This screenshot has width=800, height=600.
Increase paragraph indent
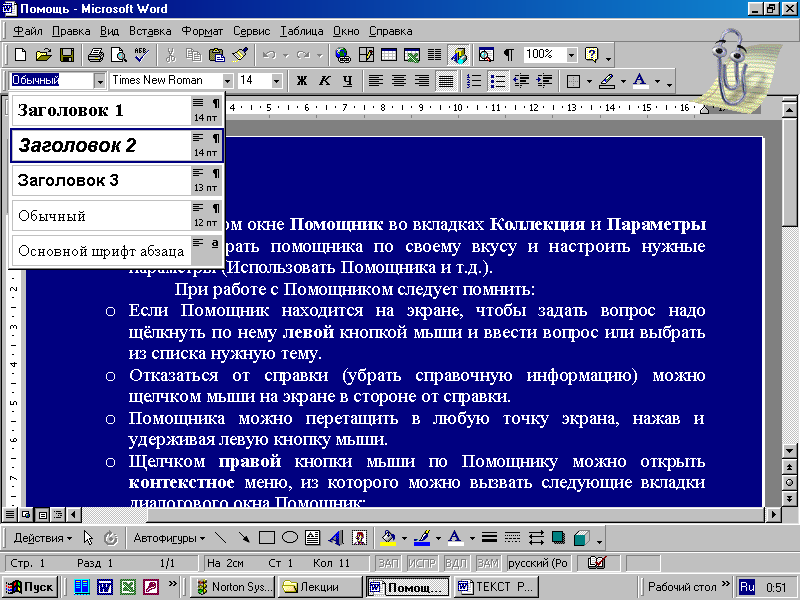point(544,81)
